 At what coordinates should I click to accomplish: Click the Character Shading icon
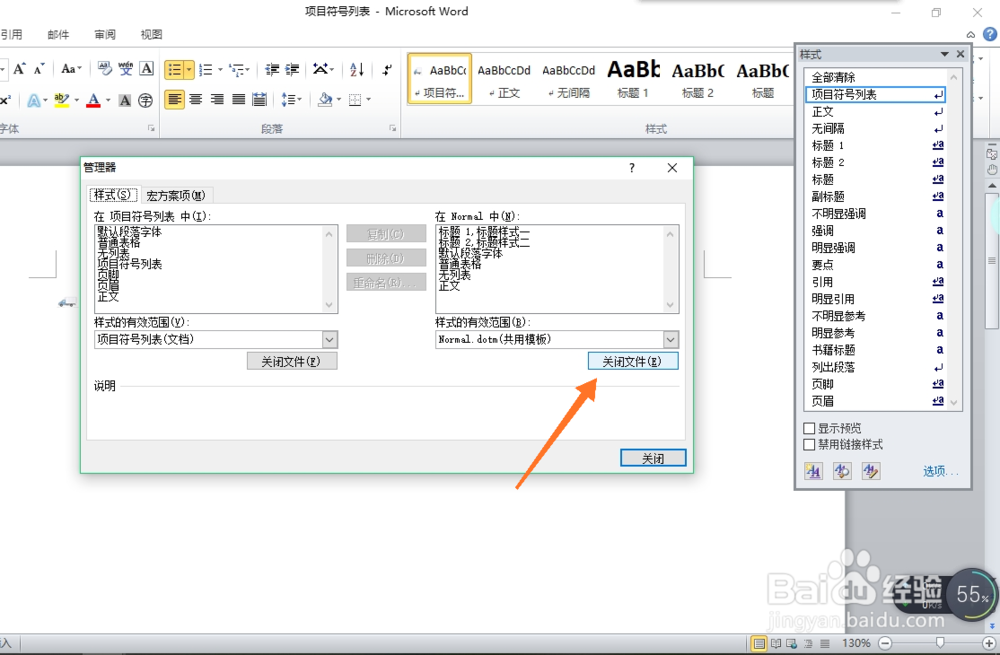(x=125, y=100)
